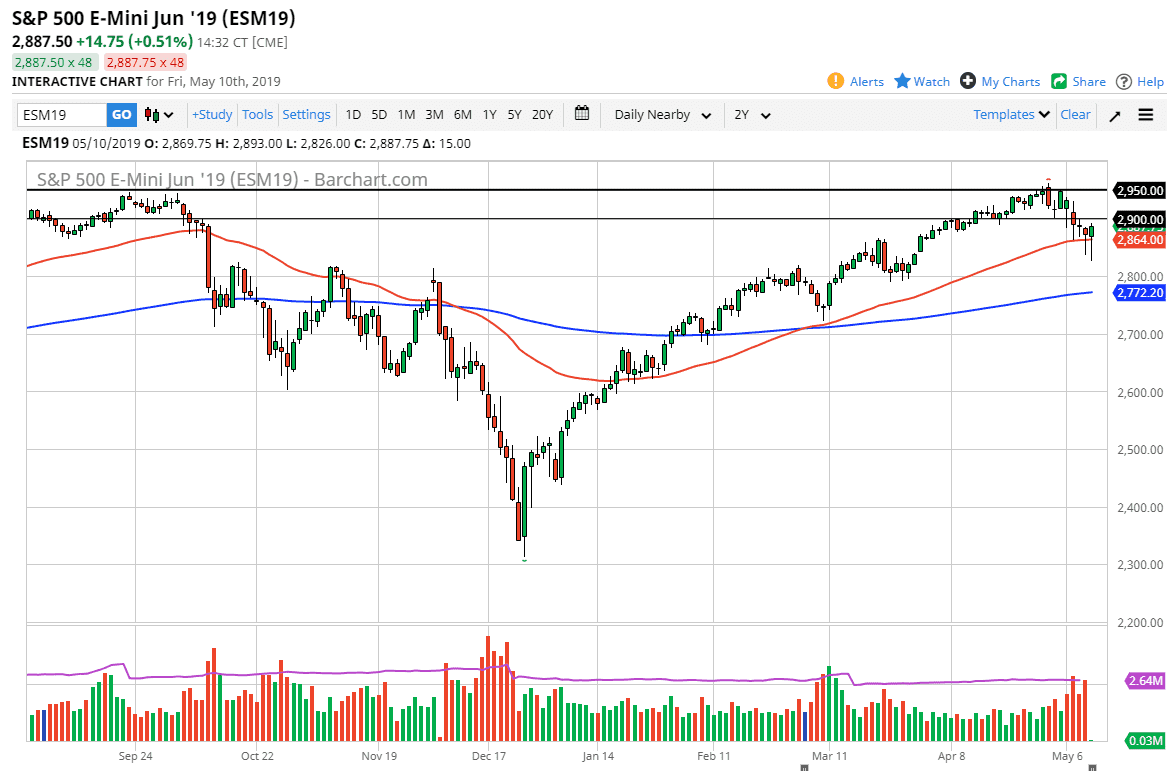This screenshot has height=771, width=1168.
Task: Open the Settings menu
Action: [x=306, y=114]
